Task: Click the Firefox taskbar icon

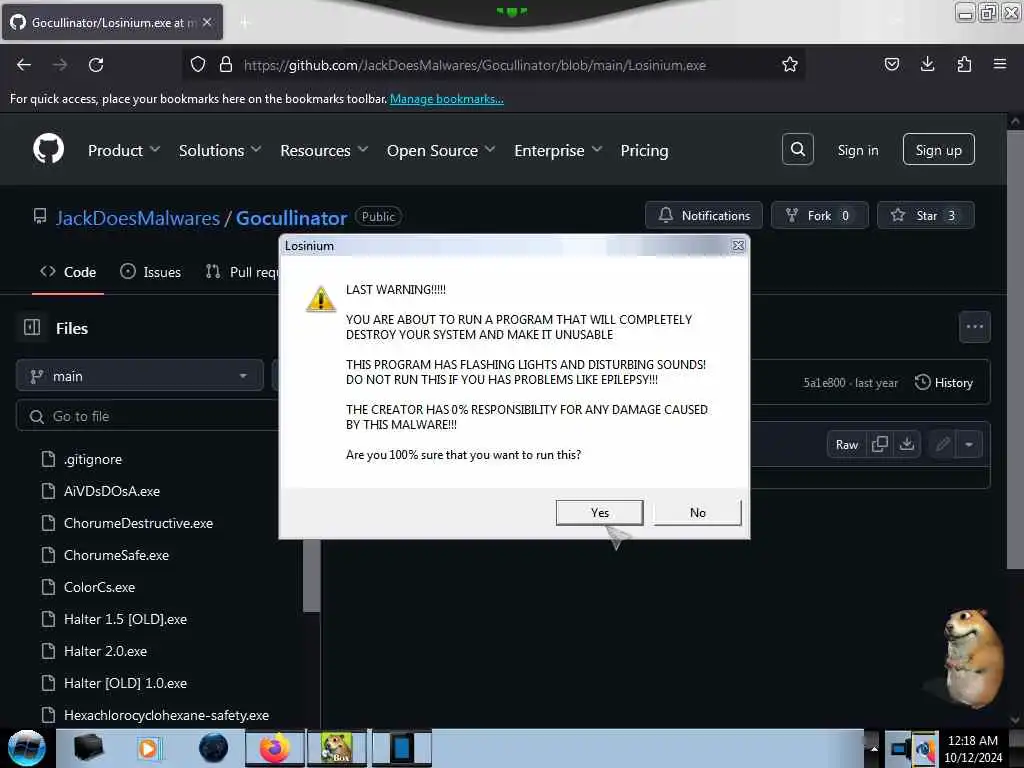Action: point(274,748)
